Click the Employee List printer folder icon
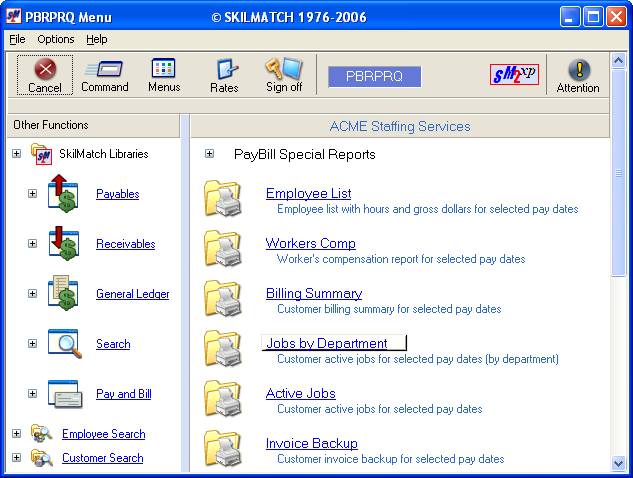Screen dimensions: 633x478 pyautogui.click(x=223, y=198)
